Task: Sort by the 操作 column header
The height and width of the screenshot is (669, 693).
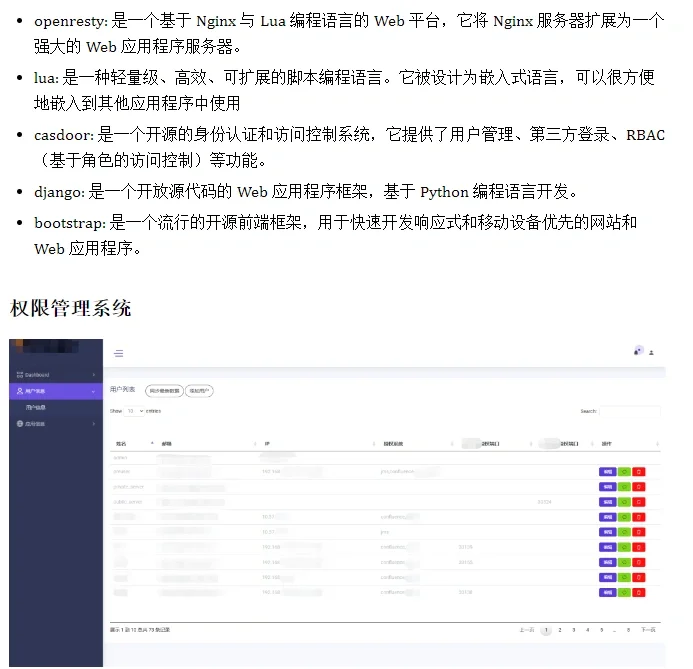Action: pos(606,444)
